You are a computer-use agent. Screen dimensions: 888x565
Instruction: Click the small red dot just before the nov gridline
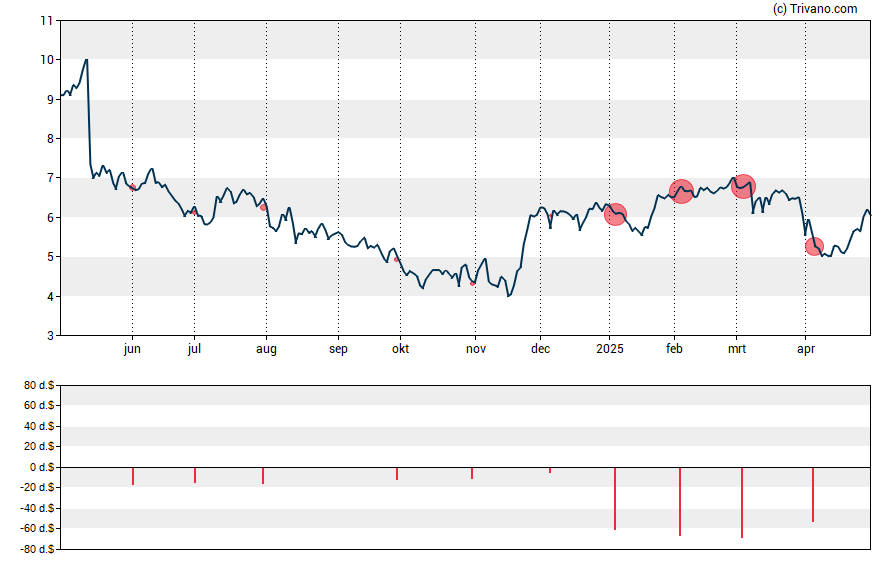[x=472, y=283]
